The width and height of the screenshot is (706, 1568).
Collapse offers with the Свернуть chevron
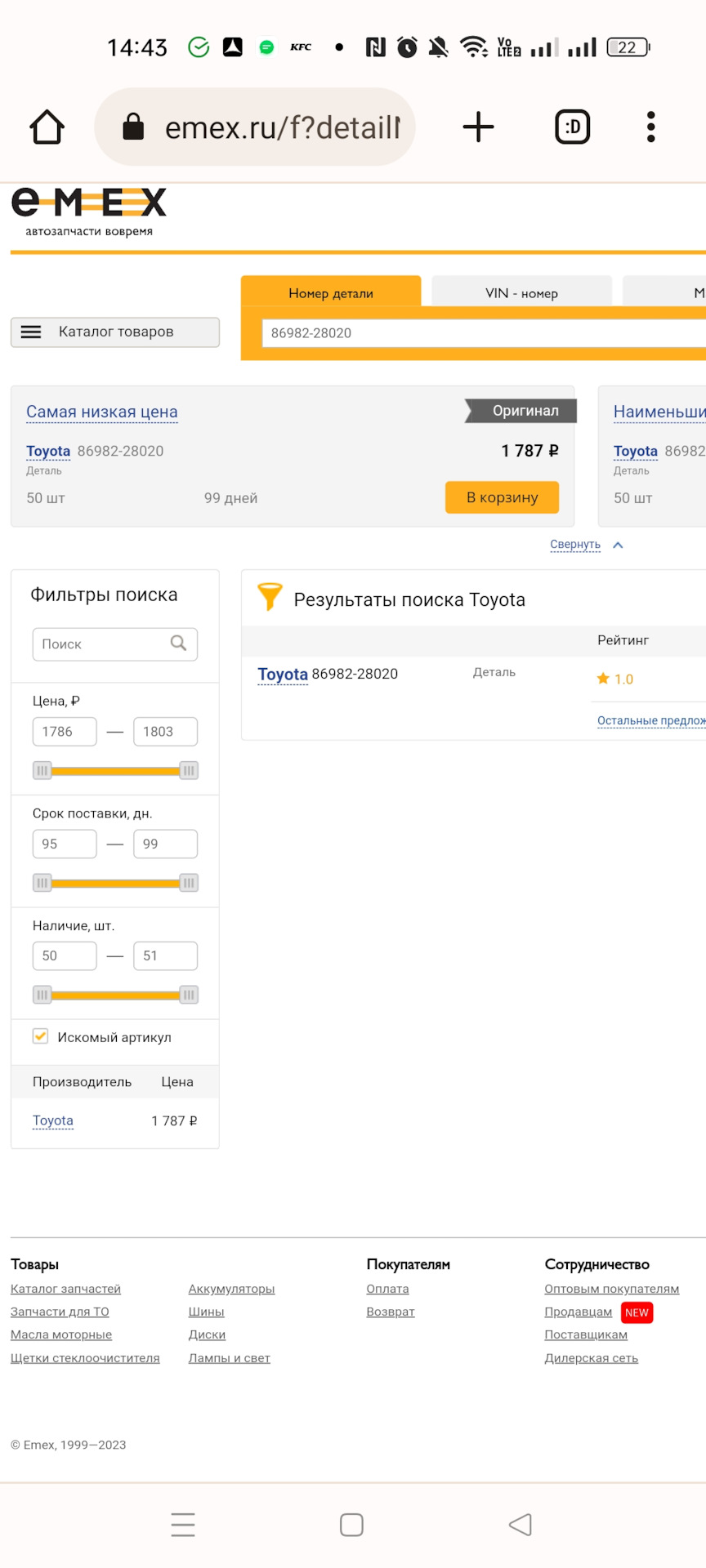coord(618,545)
